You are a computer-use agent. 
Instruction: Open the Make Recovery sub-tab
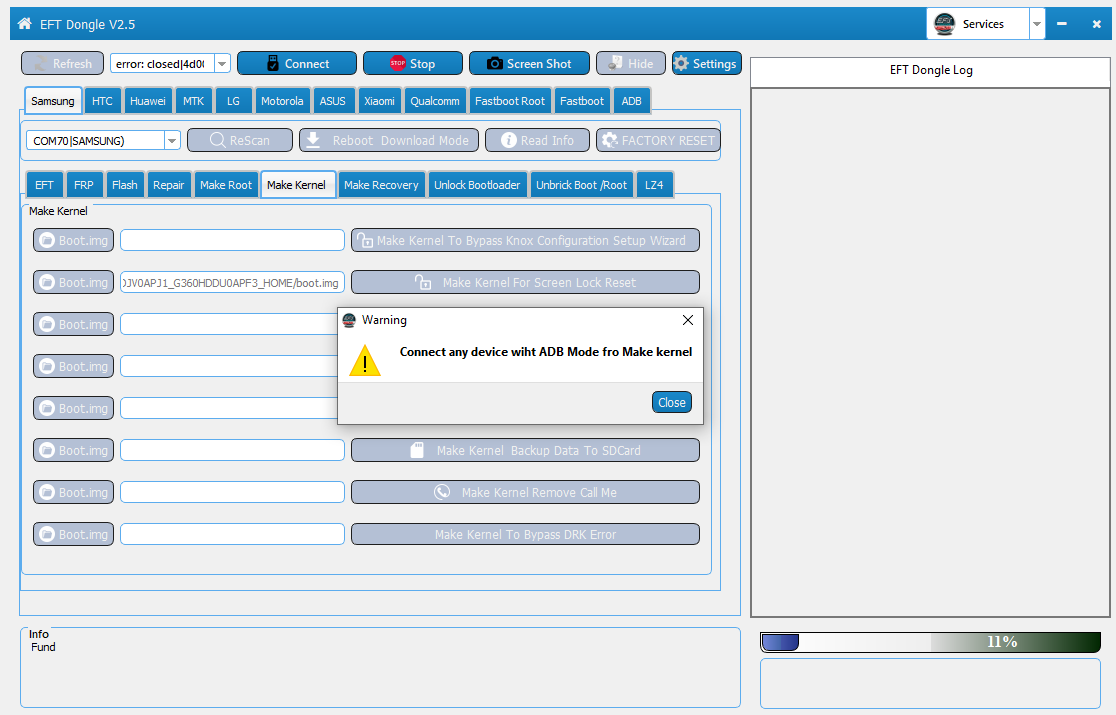pos(381,185)
